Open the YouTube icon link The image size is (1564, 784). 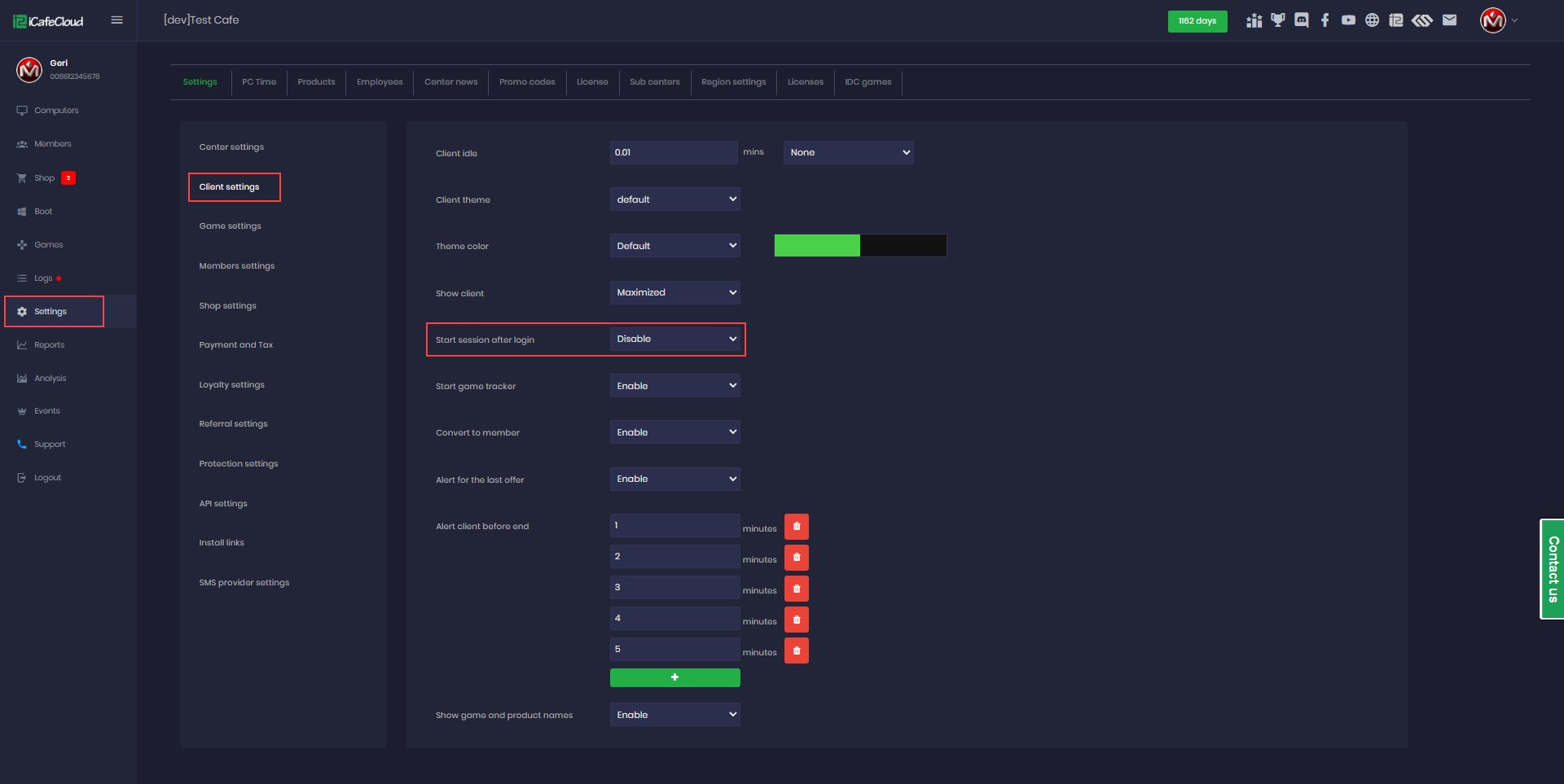tap(1349, 20)
